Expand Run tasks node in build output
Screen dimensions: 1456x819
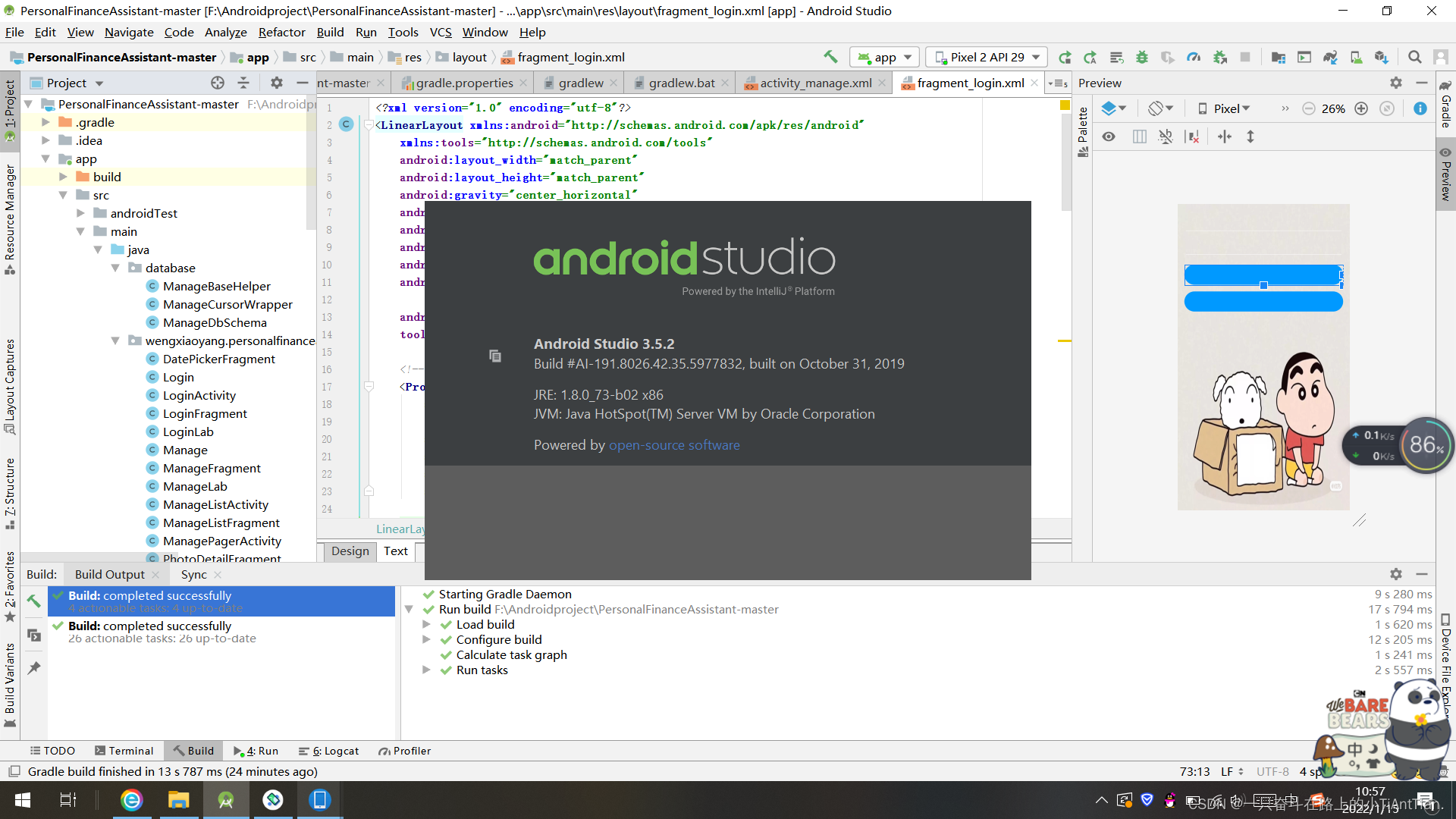coord(426,670)
